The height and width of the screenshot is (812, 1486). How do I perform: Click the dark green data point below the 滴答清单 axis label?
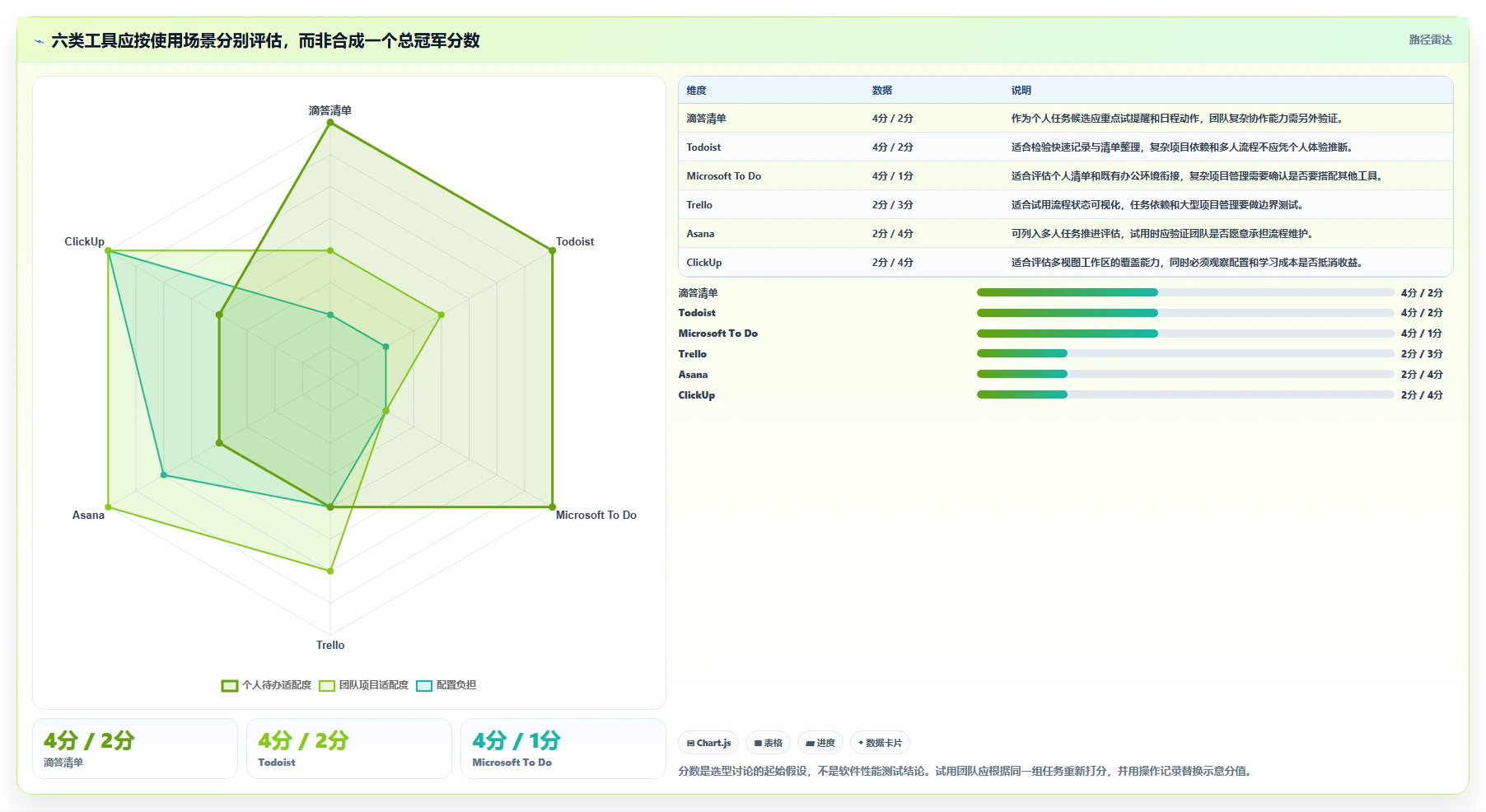tap(330, 123)
